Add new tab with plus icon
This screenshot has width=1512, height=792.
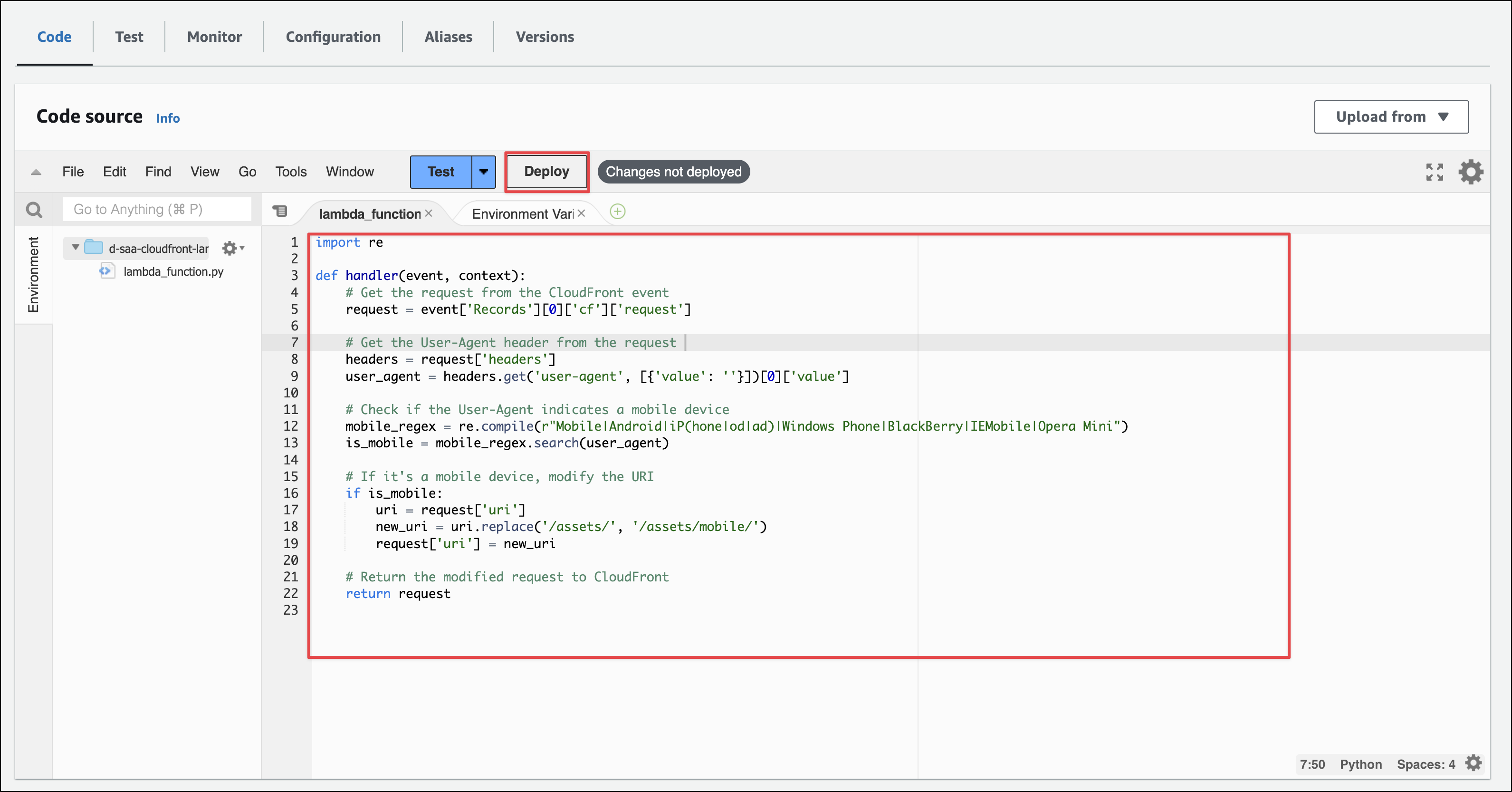pos(617,212)
